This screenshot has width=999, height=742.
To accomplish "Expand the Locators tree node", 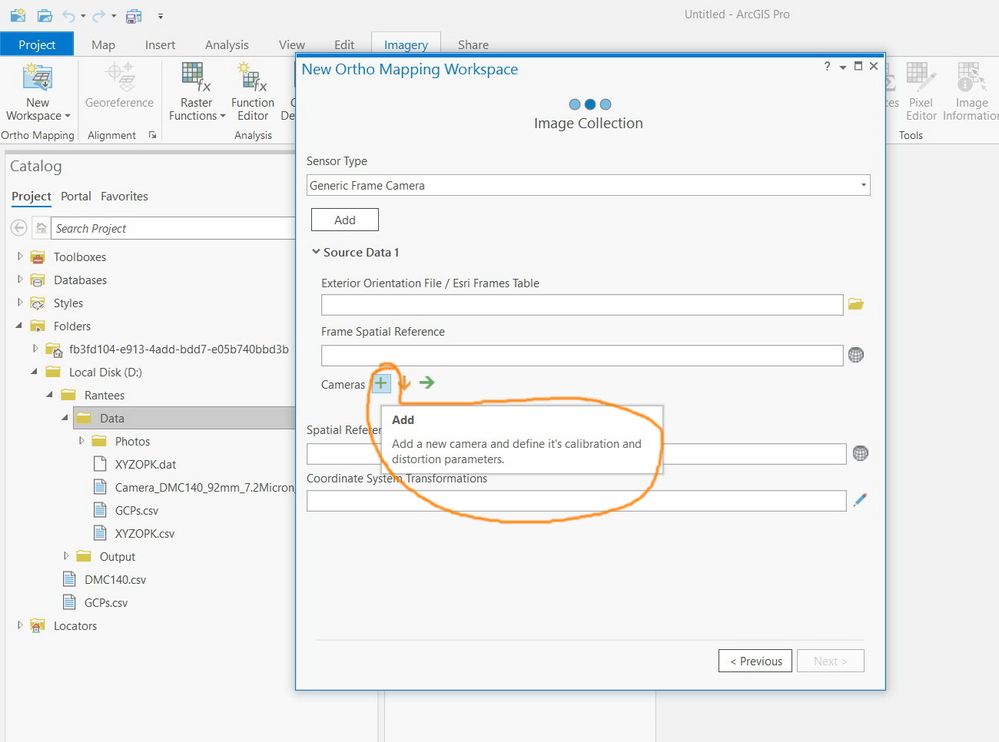I will pos(20,625).
